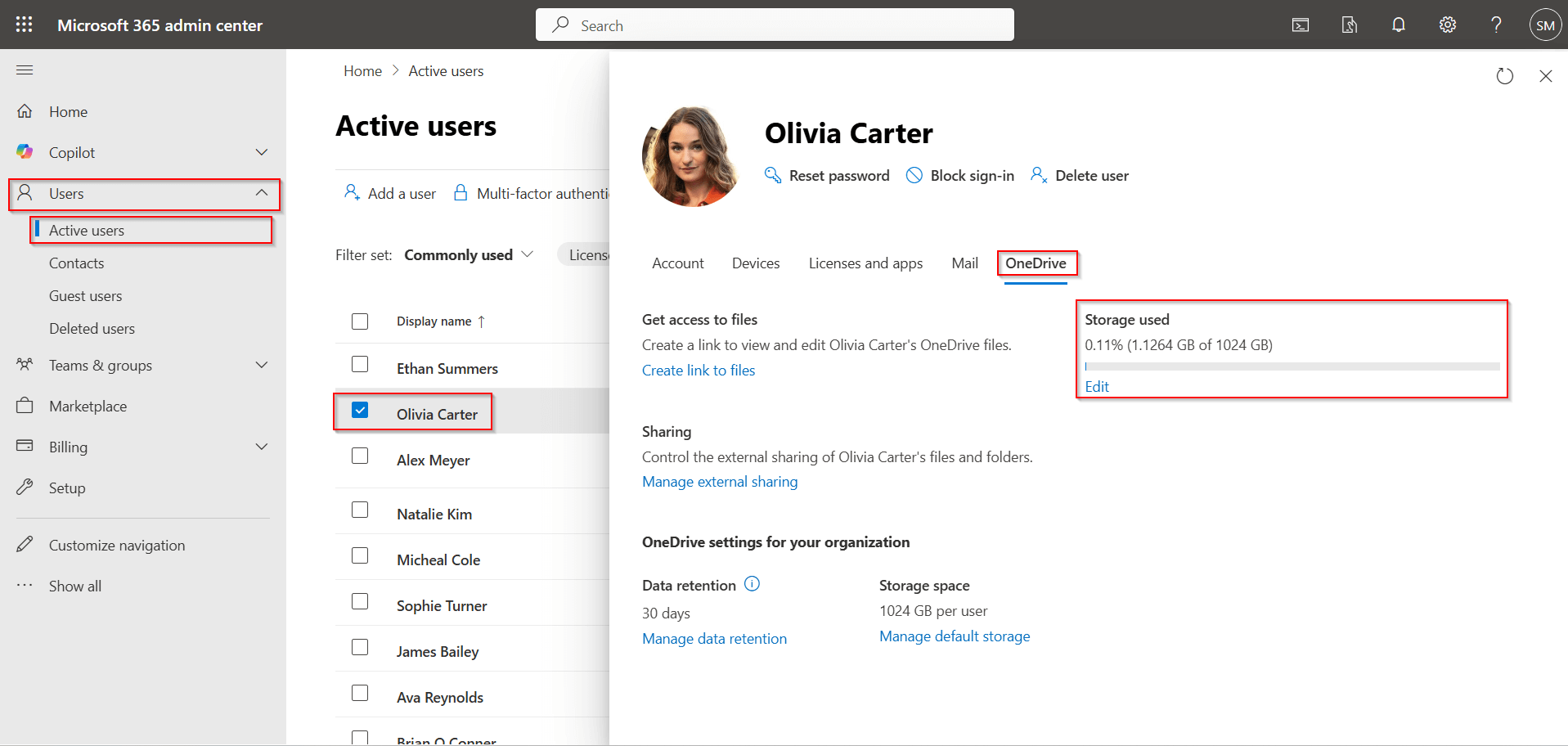The width and height of the screenshot is (1568, 746).
Task: Click the Manage external sharing link
Action: pyautogui.click(x=719, y=481)
